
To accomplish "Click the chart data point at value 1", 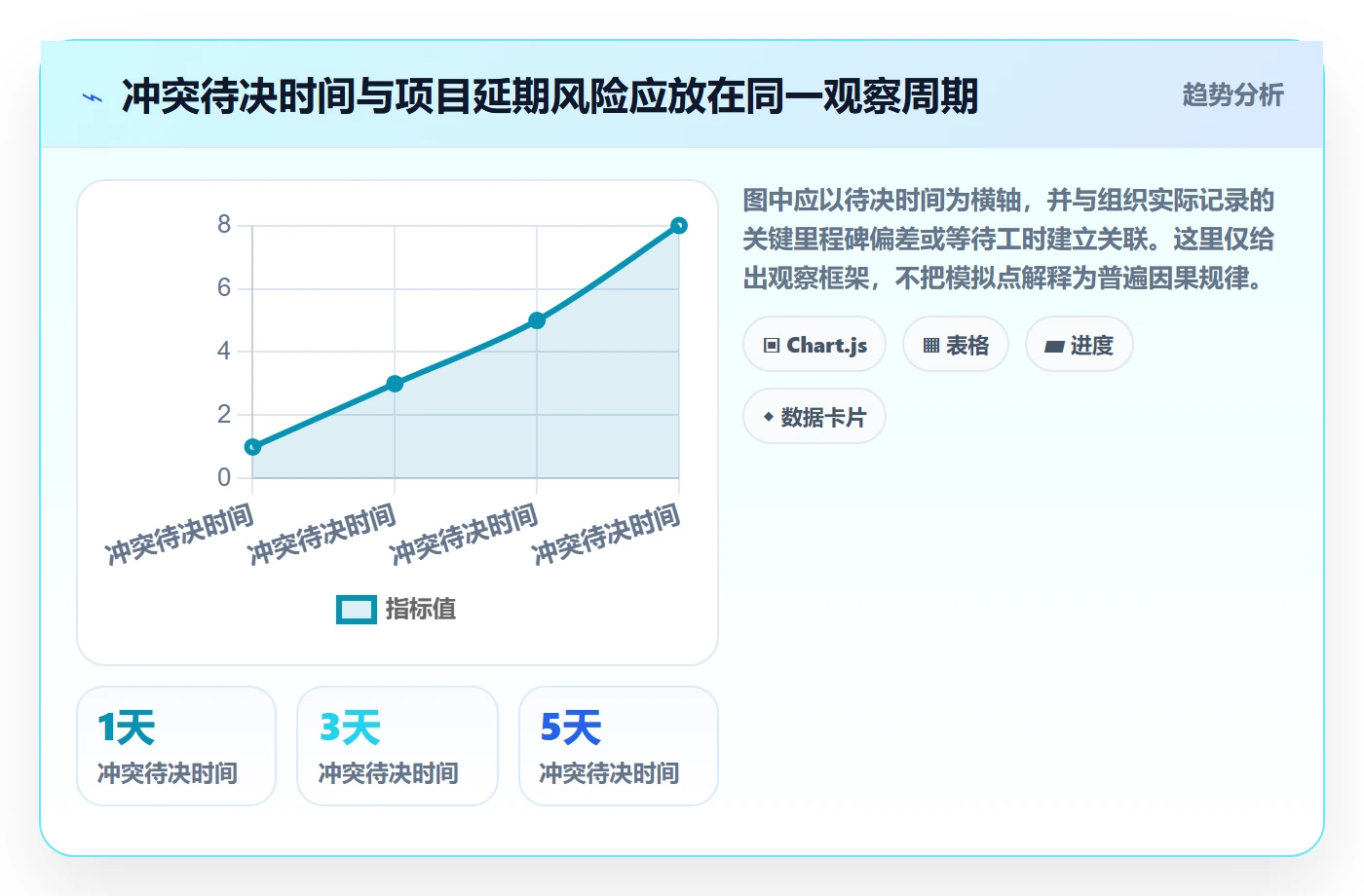I will tap(252, 447).
